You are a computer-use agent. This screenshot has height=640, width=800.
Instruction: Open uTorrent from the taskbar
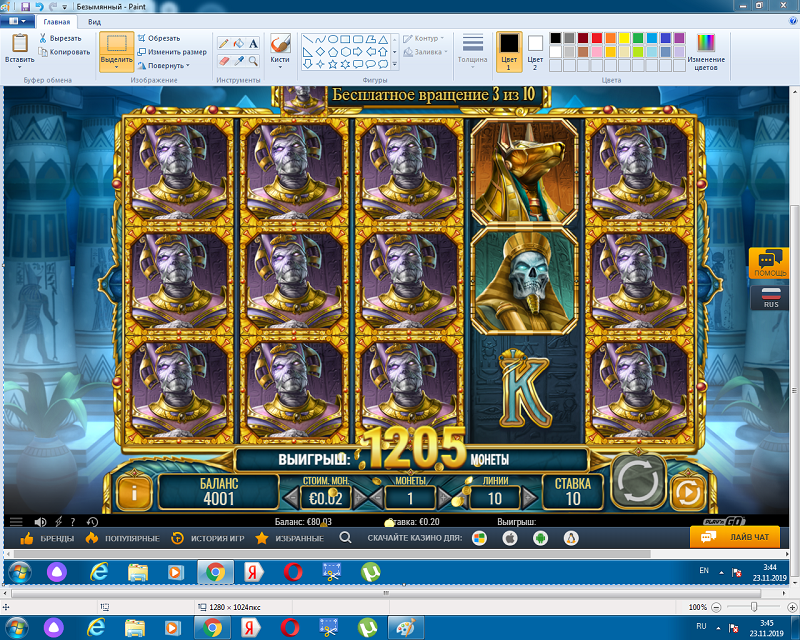367,627
